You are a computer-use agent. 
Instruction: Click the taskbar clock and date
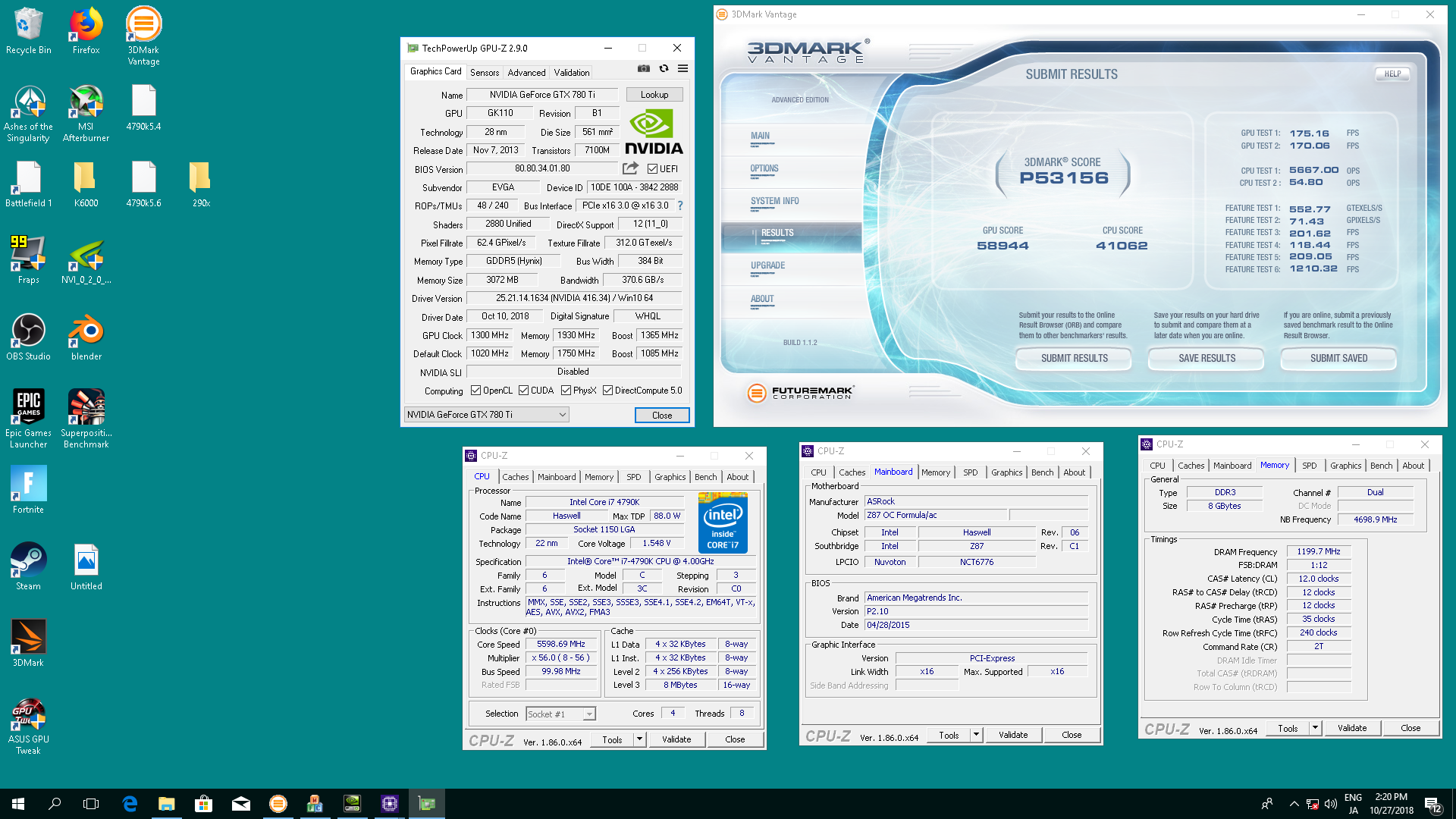coord(1392,804)
